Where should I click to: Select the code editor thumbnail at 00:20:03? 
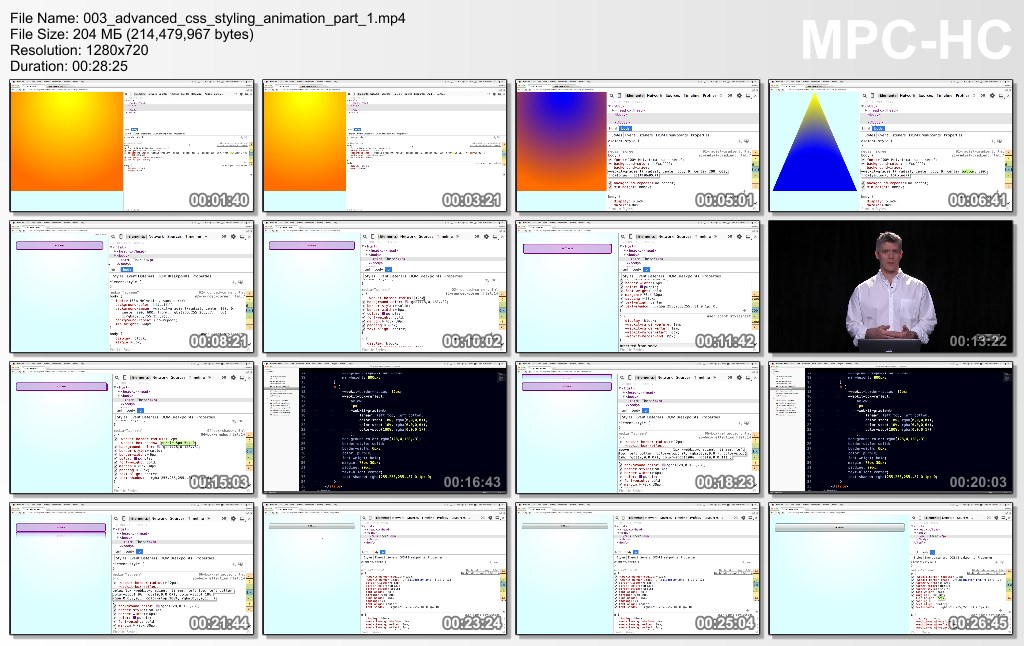891,428
